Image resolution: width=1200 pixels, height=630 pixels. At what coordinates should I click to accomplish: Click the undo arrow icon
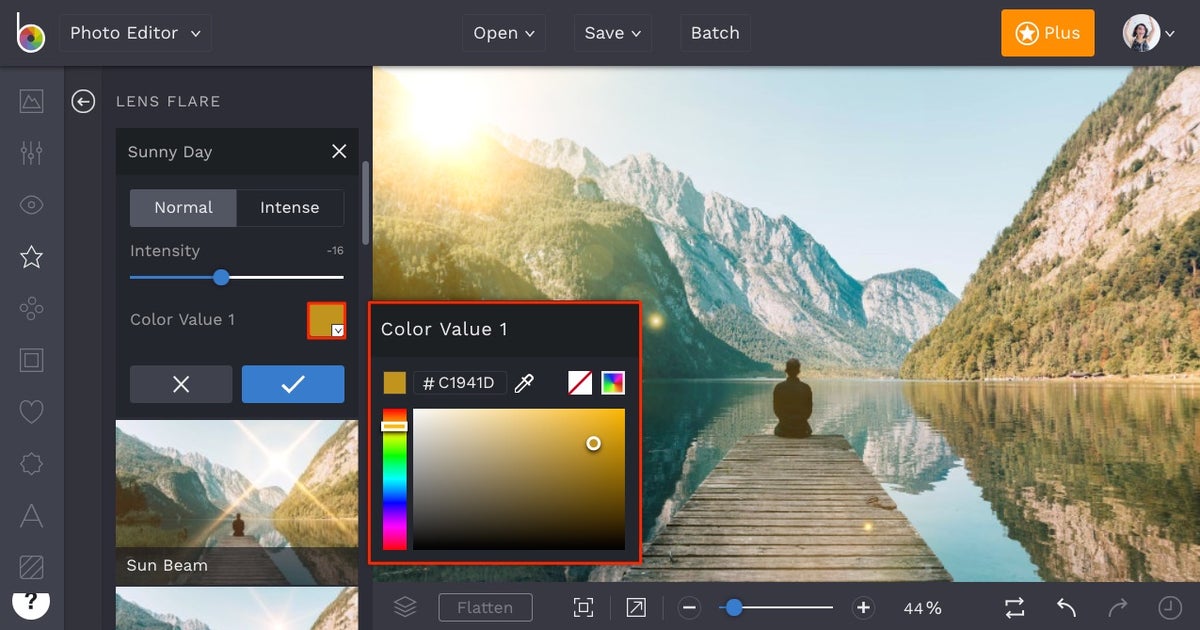1064,607
